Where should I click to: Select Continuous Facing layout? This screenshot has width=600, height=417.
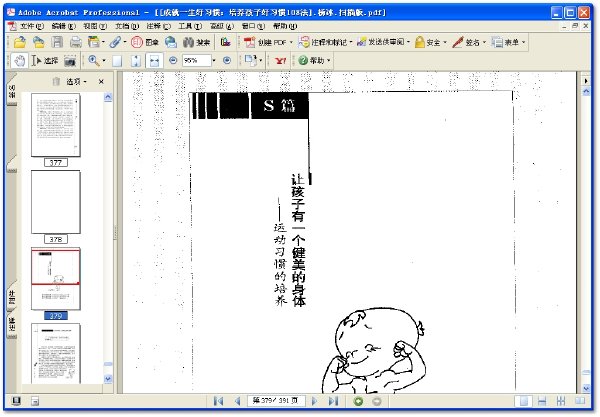click(561, 401)
